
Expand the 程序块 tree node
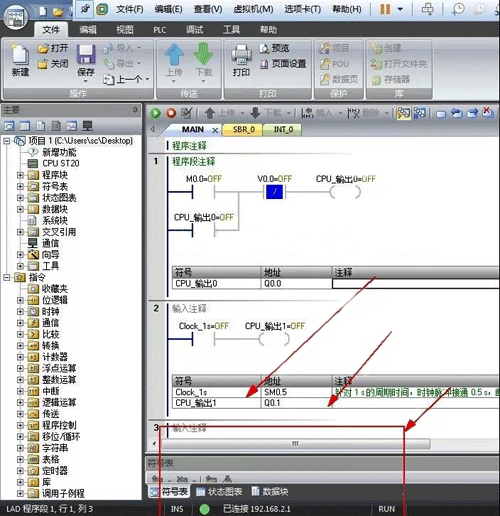[x=20, y=175]
